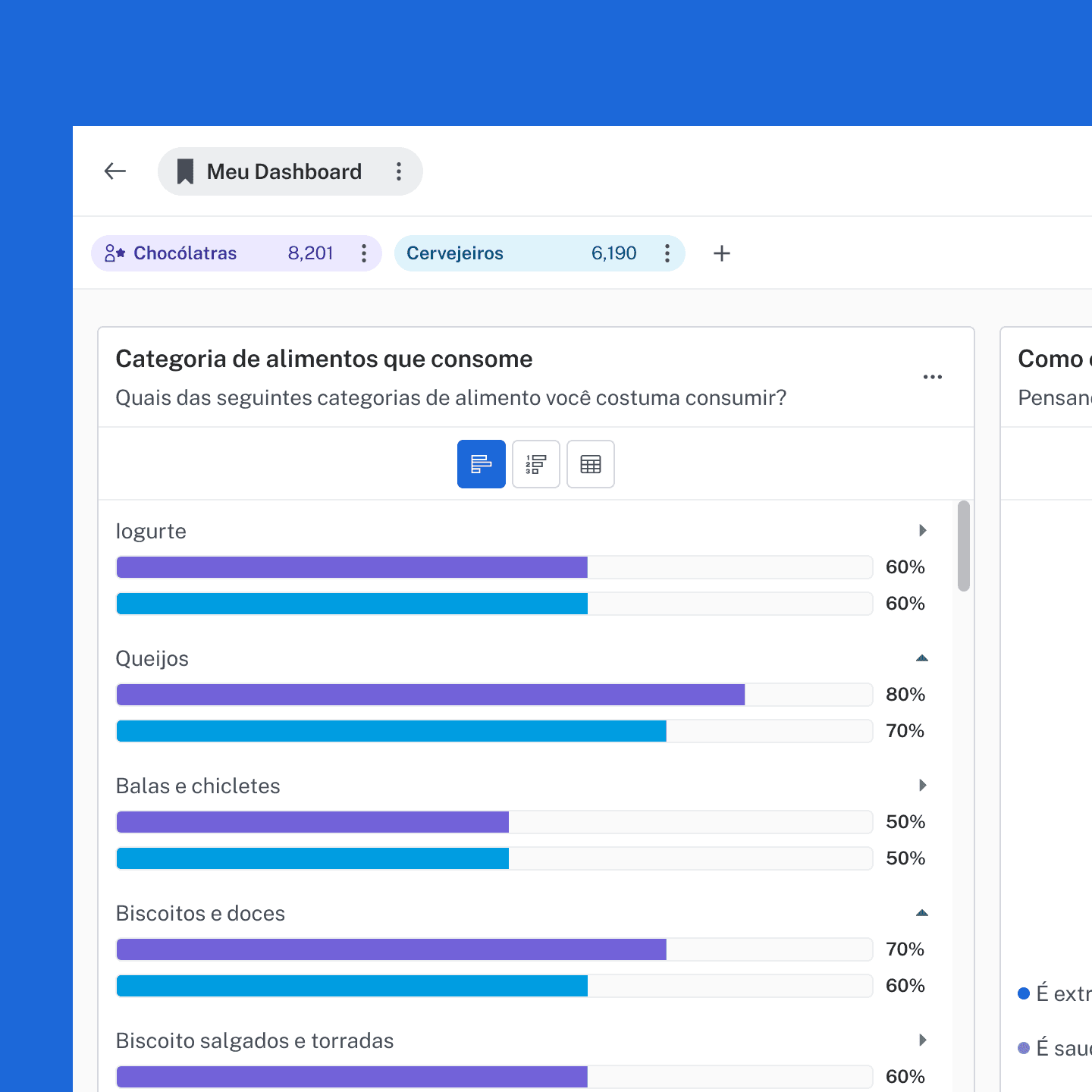The height and width of the screenshot is (1092, 1092).
Task: Click the blue legend dot beside É extr
Action: click(1024, 993)
